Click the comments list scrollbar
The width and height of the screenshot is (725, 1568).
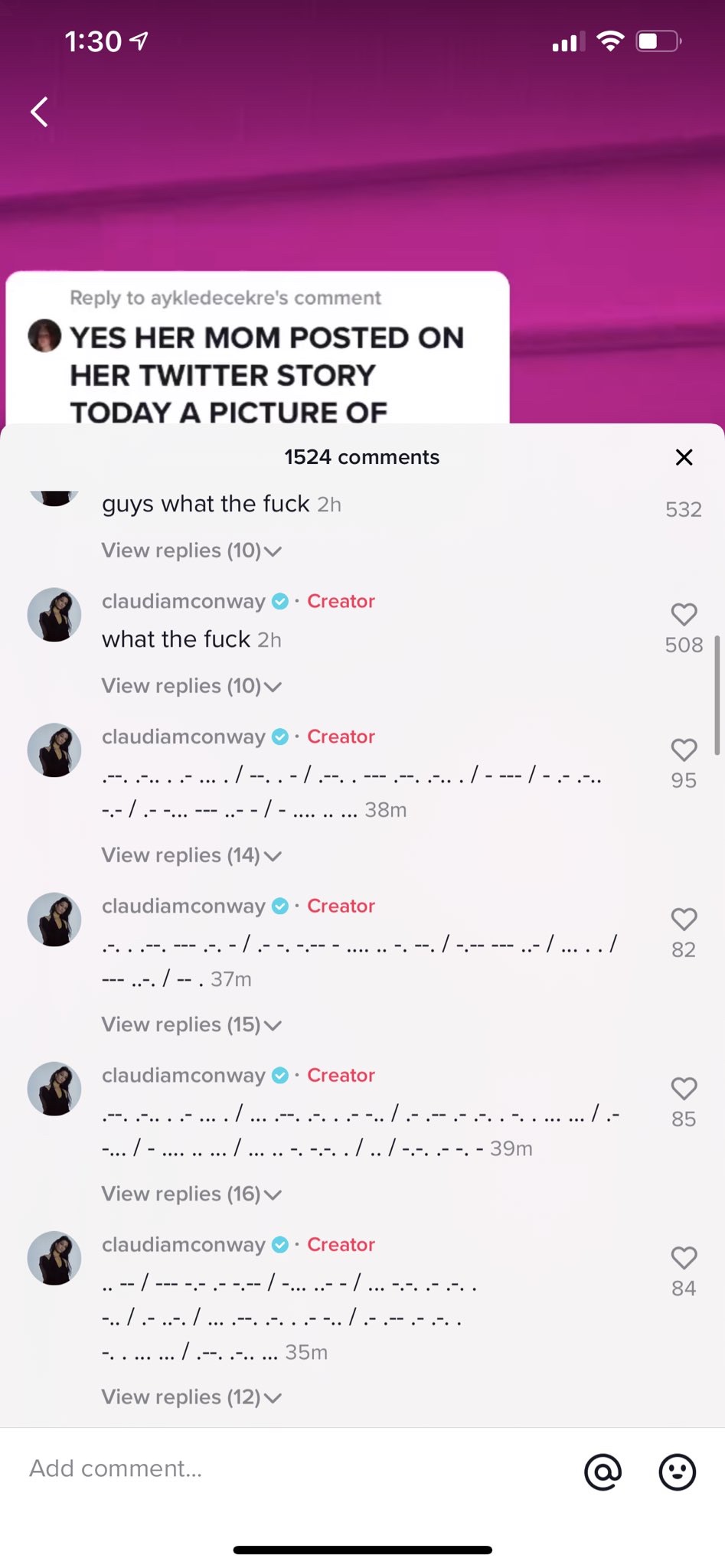(x=717, y=695)
